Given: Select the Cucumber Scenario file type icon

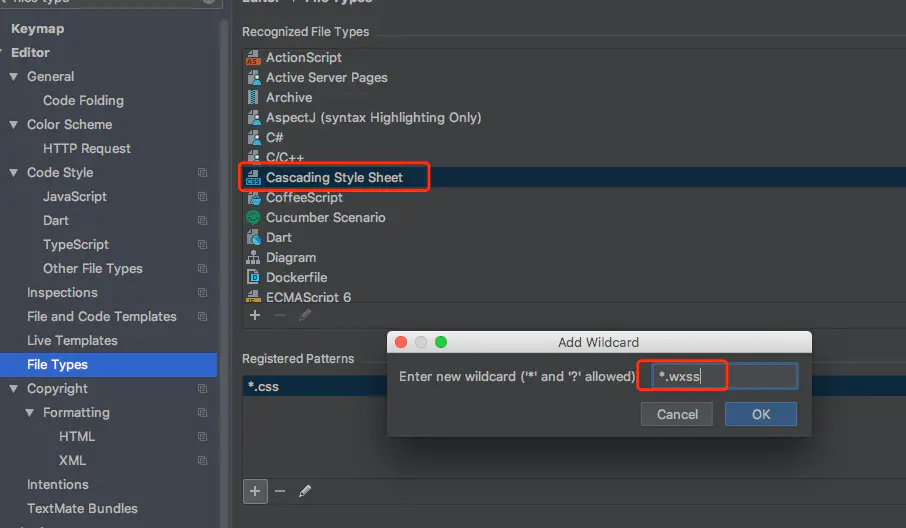Looking at the screenshot, I should click(x=253, y=218).
